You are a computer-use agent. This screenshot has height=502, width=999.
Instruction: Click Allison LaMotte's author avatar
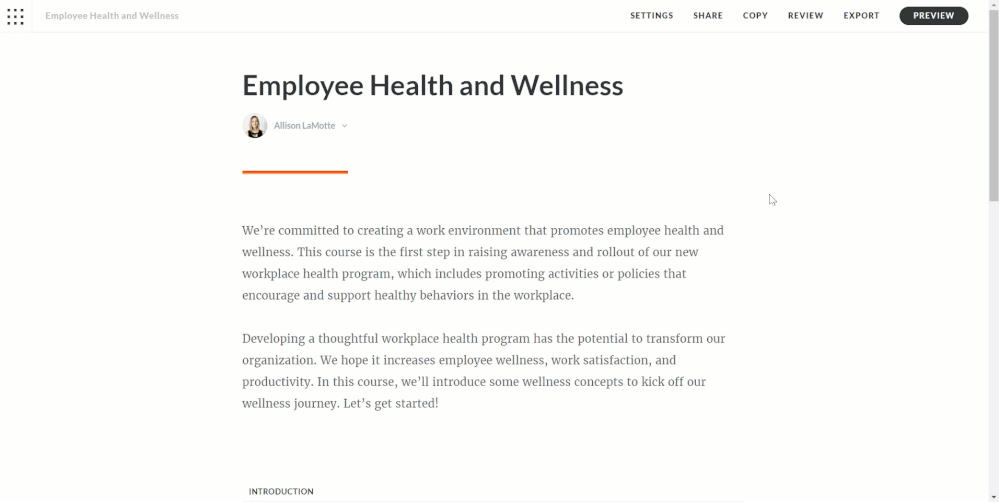tap(255, 126)
